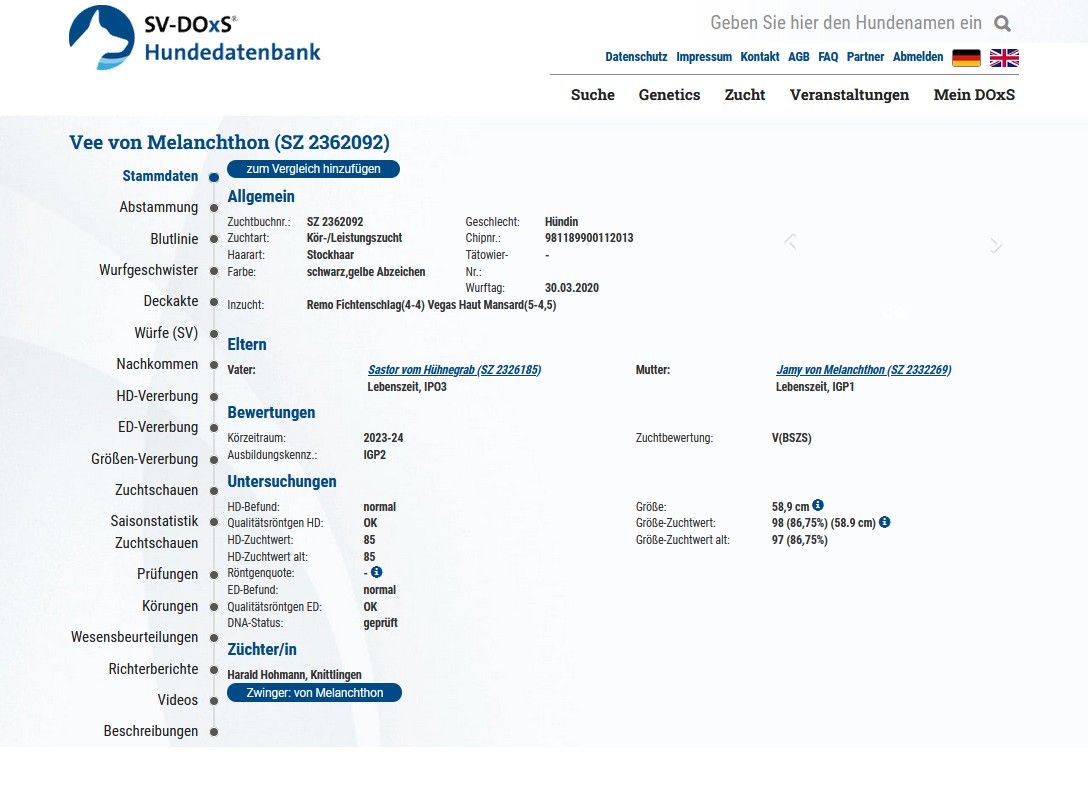The height and width of the screenshot is (787, 1088).
Task: Click the dog name search field
Action: pyautogui.click(x=845, y=23)
